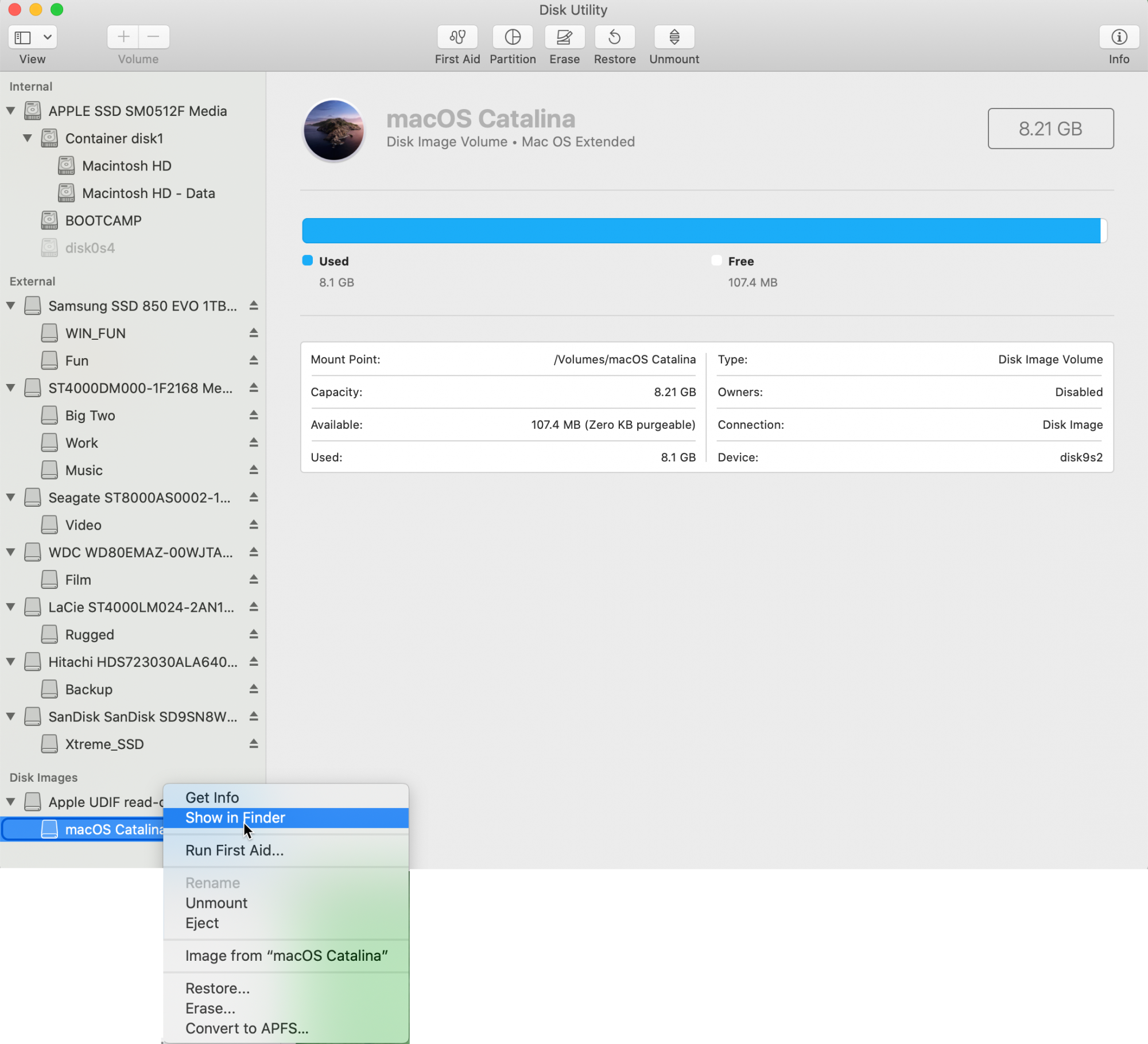
Task: Eject the Big Two volume
Action: (253, 415)
